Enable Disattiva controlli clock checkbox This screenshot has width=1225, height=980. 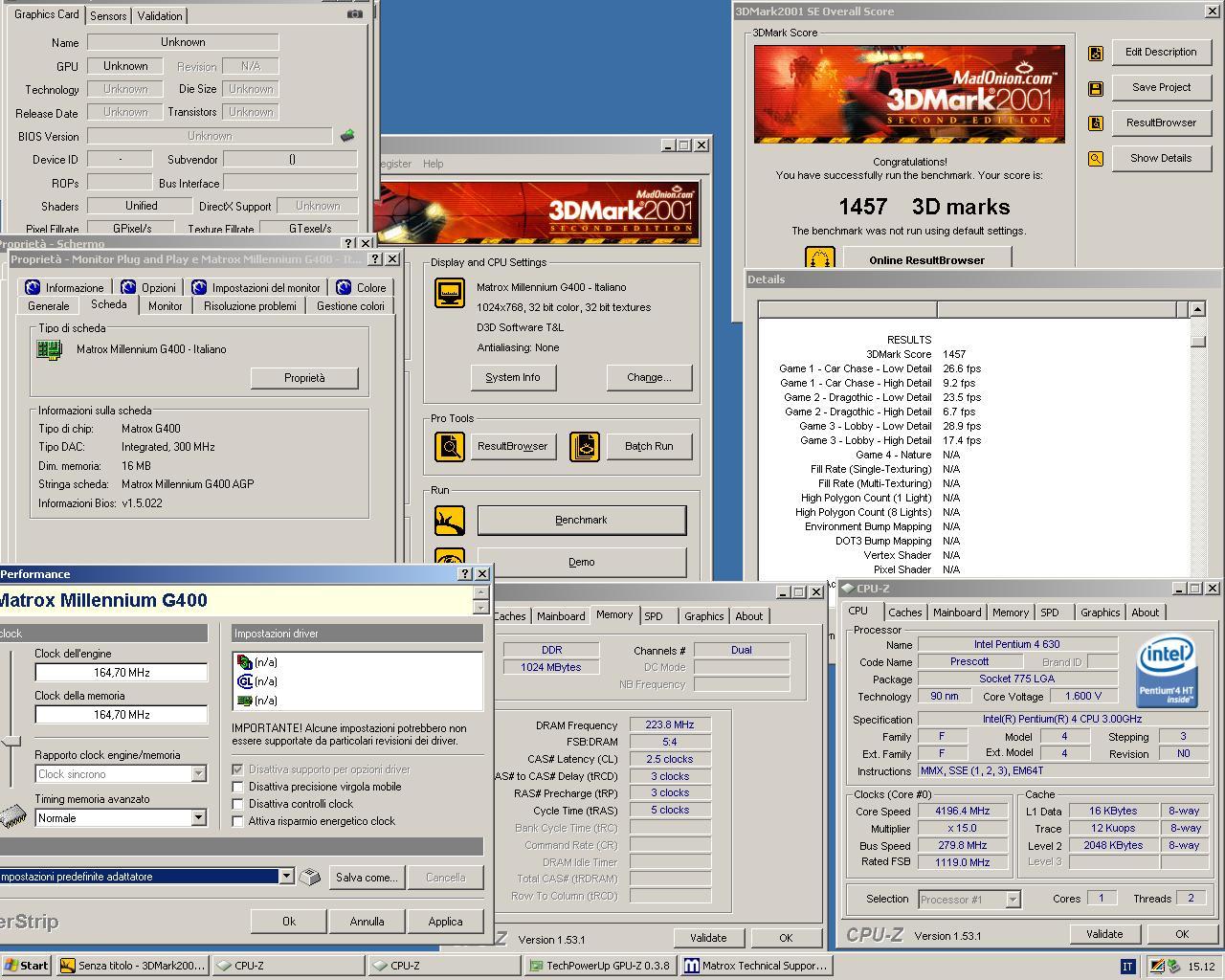click(x=238, y=804)
